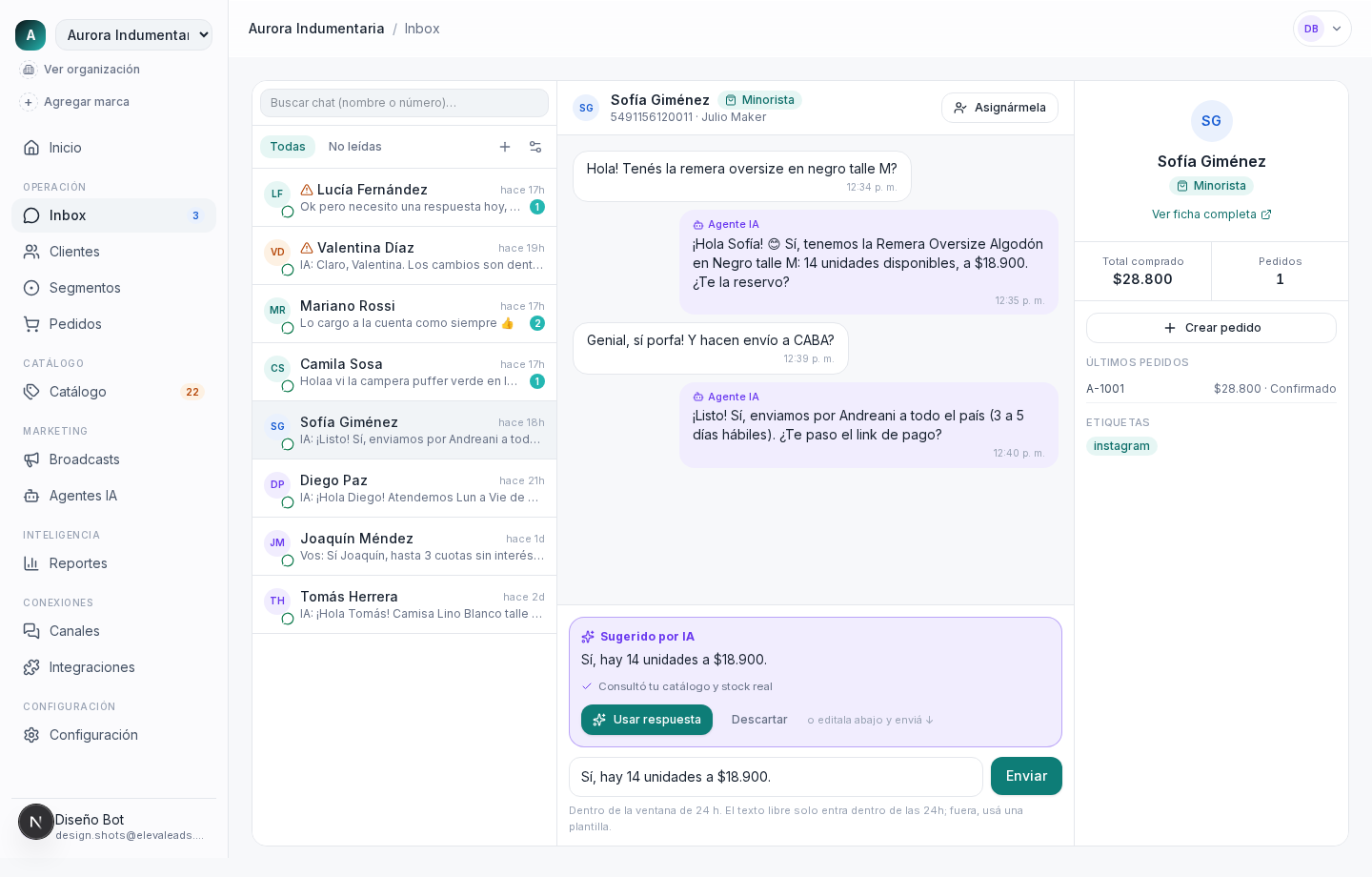Switch to the No leídas filter tab
This screenshot has height=877, width=1372.
tap(355, 147)
